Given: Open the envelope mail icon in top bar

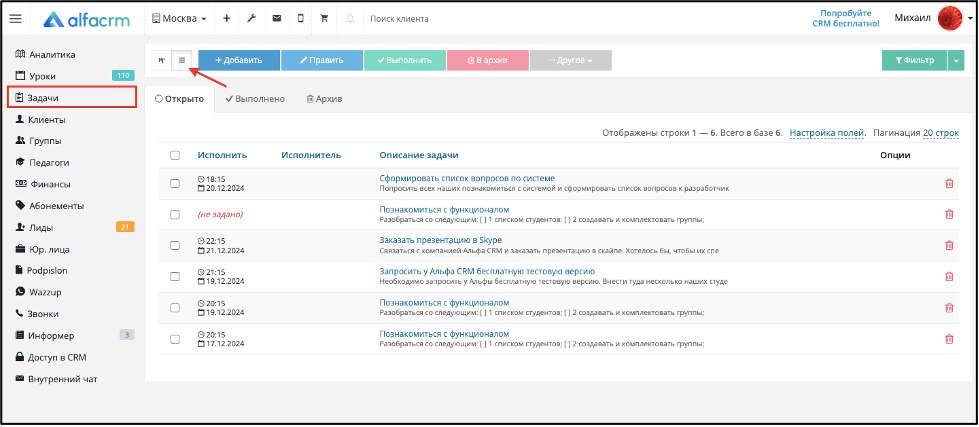Looking at the screenshot, I should tap(277, 19).
